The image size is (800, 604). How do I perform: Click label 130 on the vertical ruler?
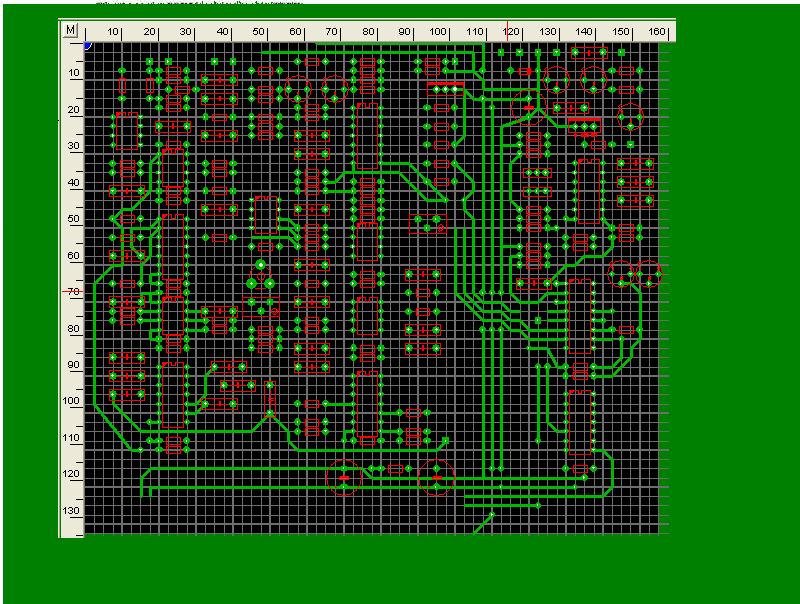coord(72,511)
